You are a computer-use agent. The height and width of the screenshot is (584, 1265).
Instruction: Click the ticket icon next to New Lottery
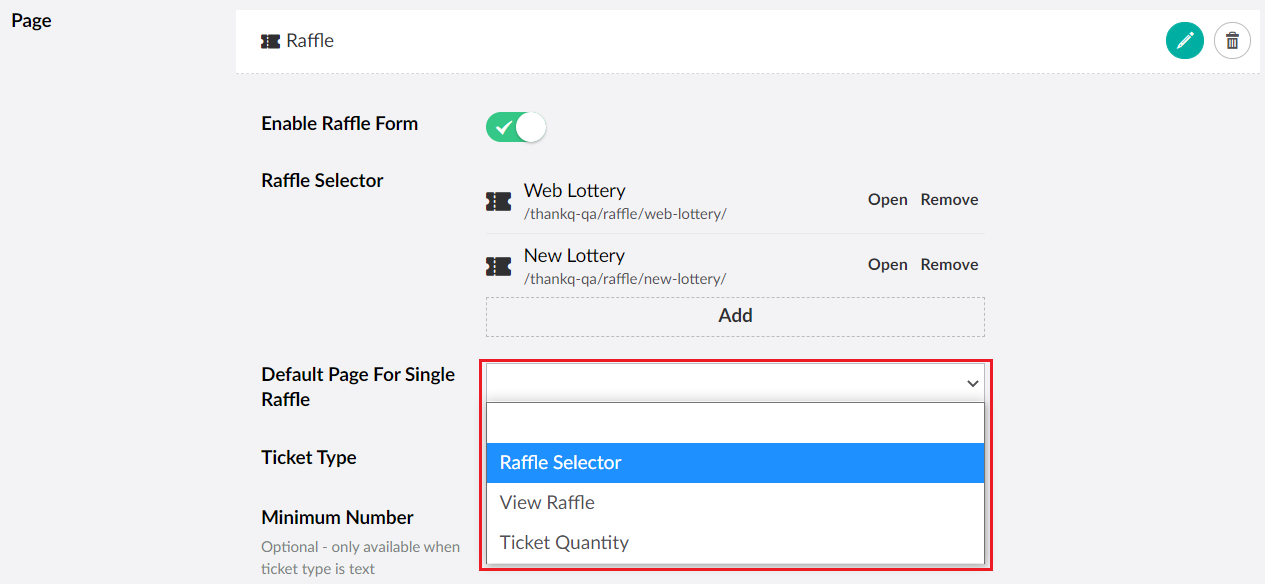pos(498,265)
